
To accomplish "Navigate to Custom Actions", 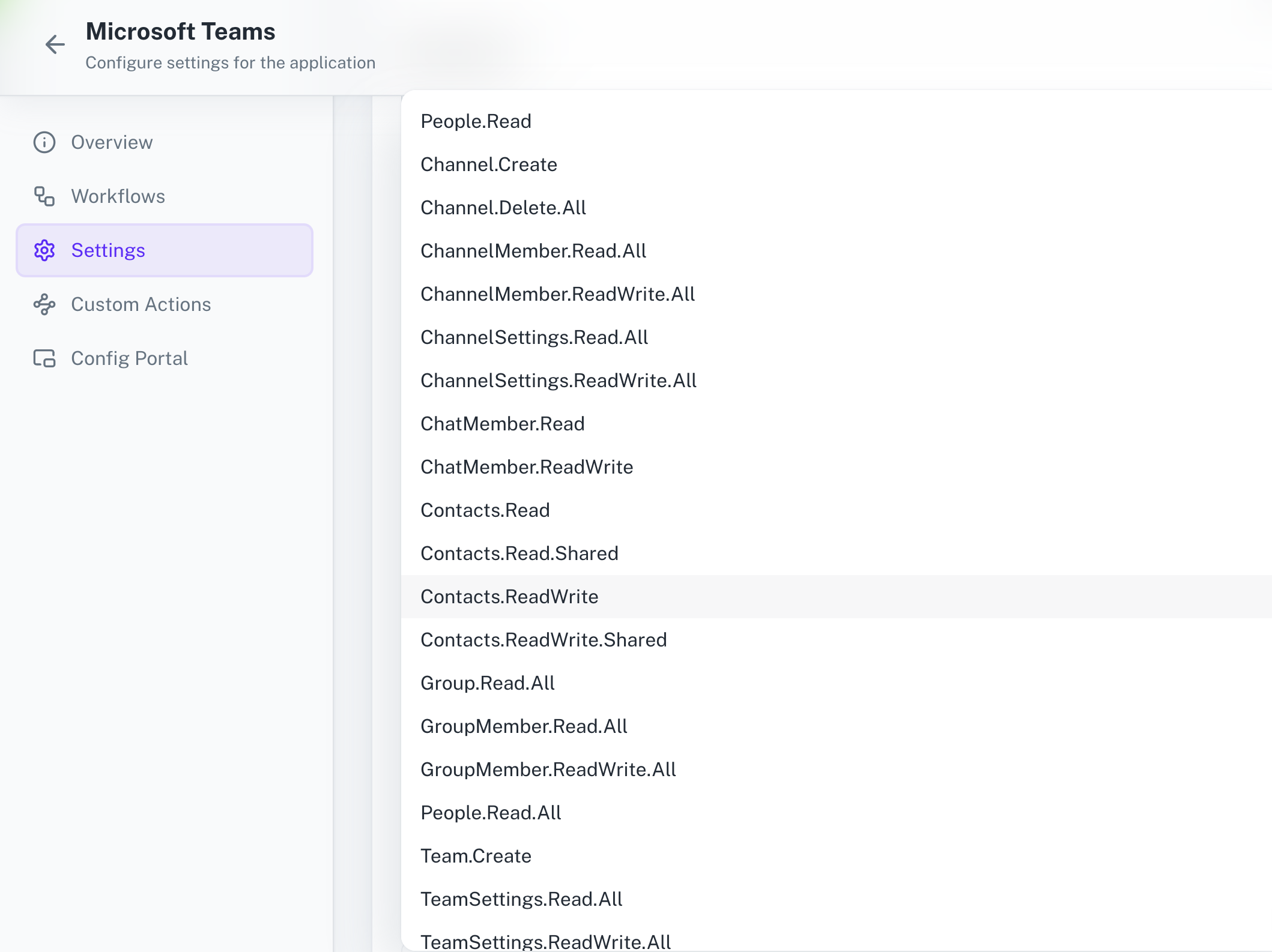I will click(x=141, y=304).
